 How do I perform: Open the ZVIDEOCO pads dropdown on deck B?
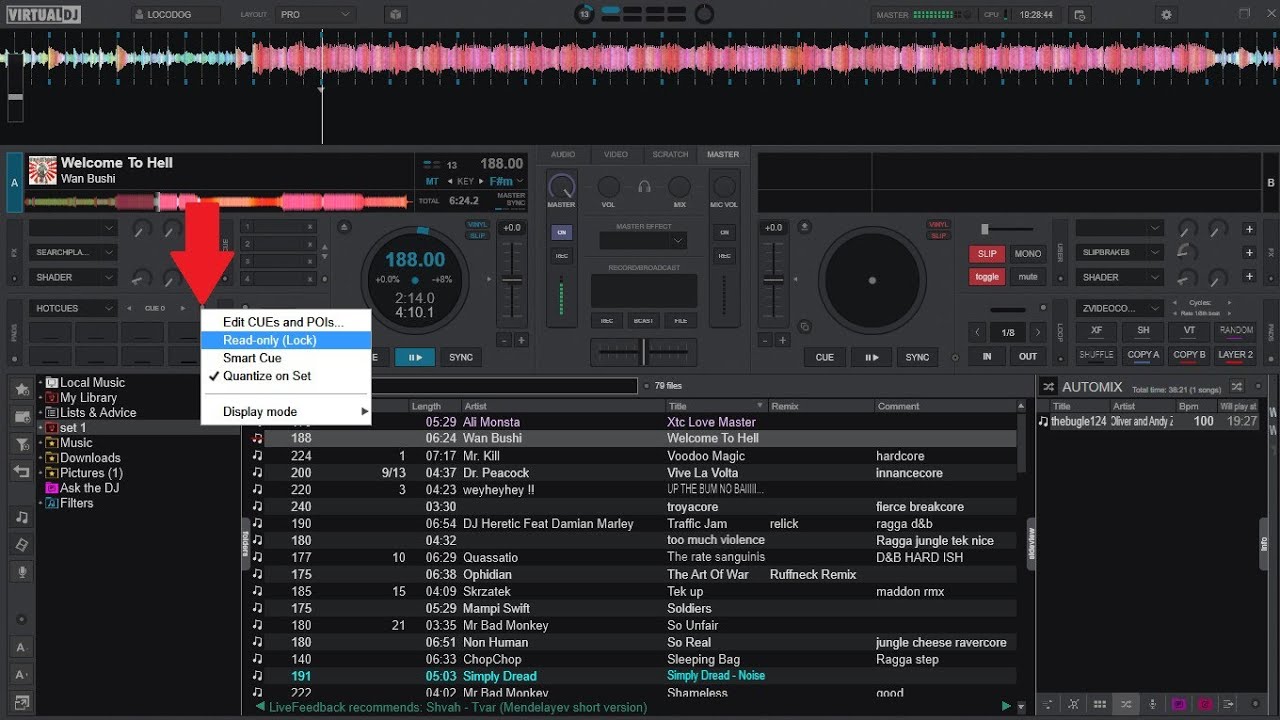point(1120,308)
